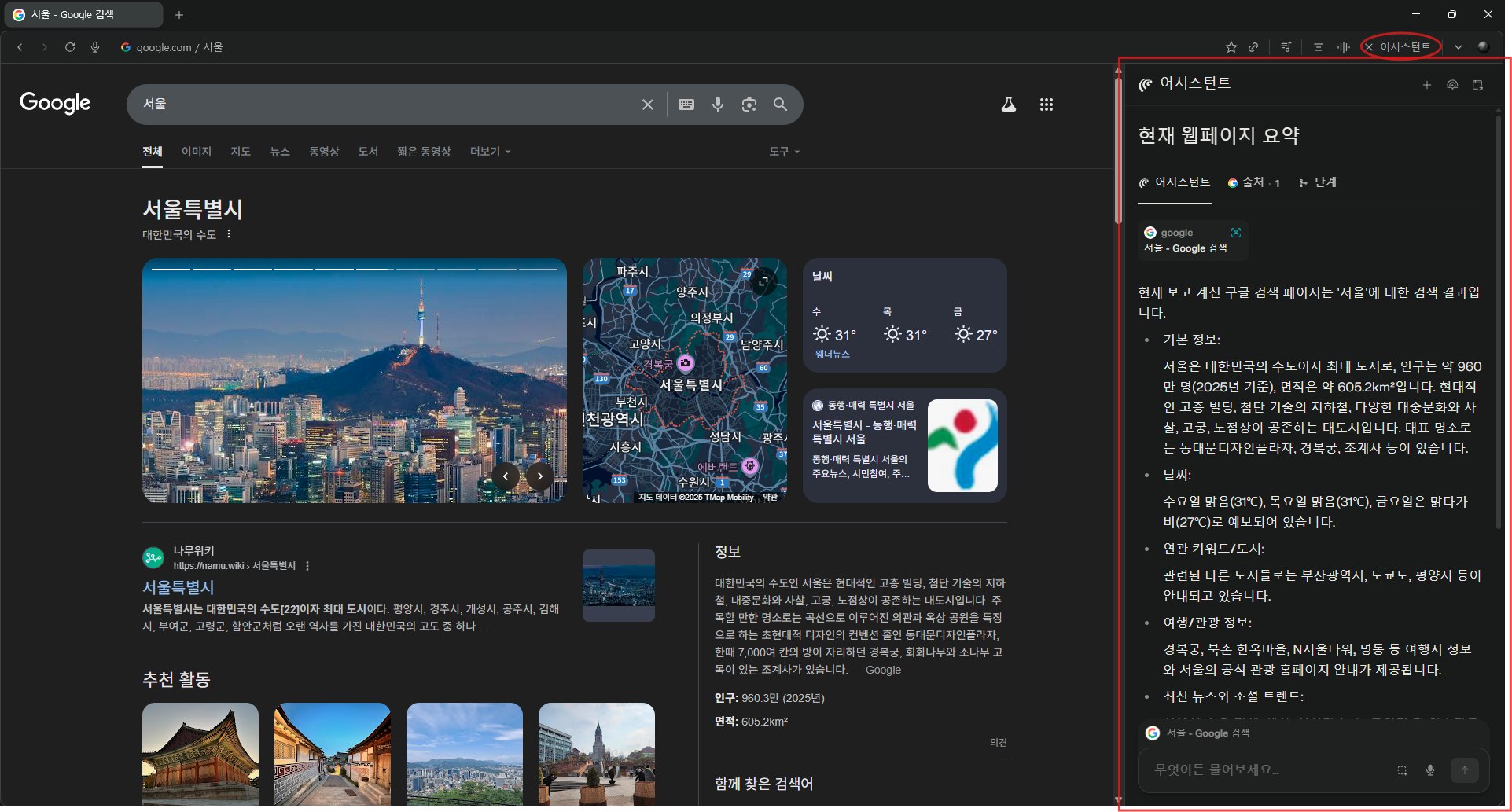Open the 도구 dropdown
This screenshot has height=812, width=1512.
[784, 152]
